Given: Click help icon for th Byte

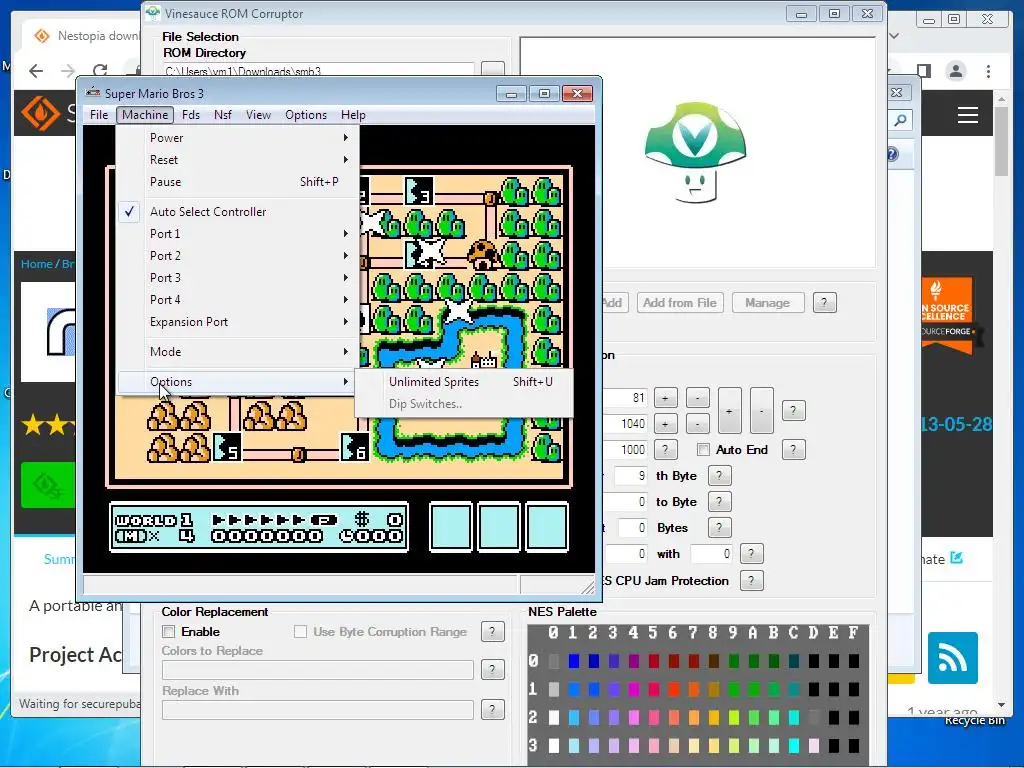Looking at the screenshot, I should coord(719,476).
